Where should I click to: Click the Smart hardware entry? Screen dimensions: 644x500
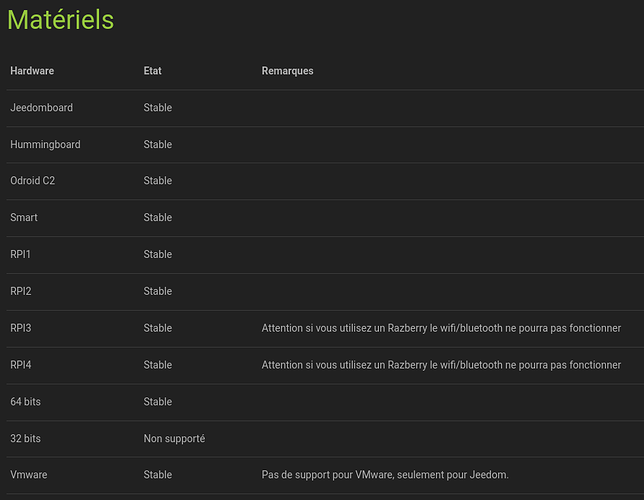coord(24,217)
